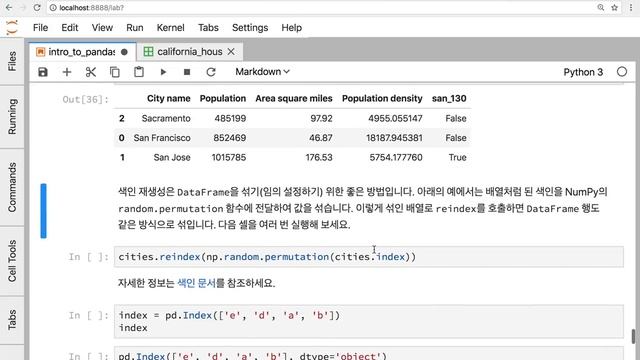Screen dimensions: 640x360
Task: Select the Korean markdown cell about reindex
Action: pos(362,208)
